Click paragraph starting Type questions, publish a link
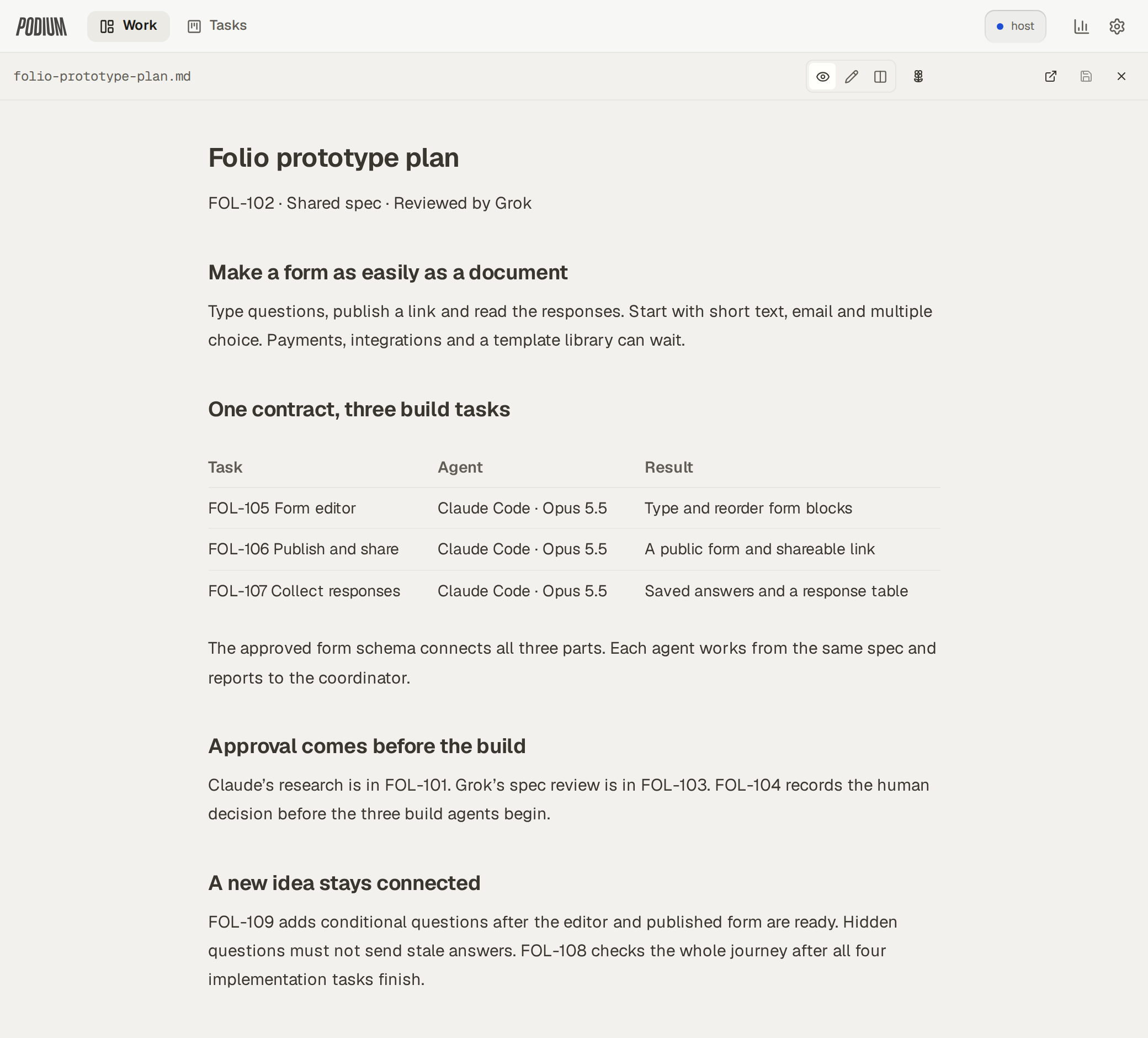The width and height of the screenshot is (1148, 1038). click(x=570, y=325)
